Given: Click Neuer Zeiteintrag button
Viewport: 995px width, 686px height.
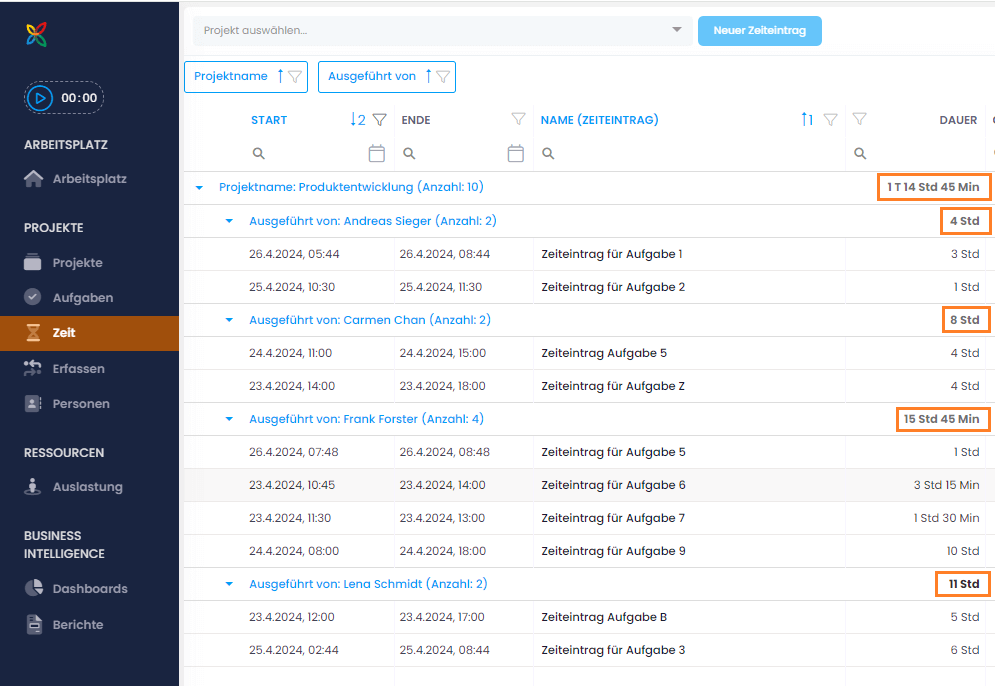Looking at the screenshot, I should click(760, 30).
